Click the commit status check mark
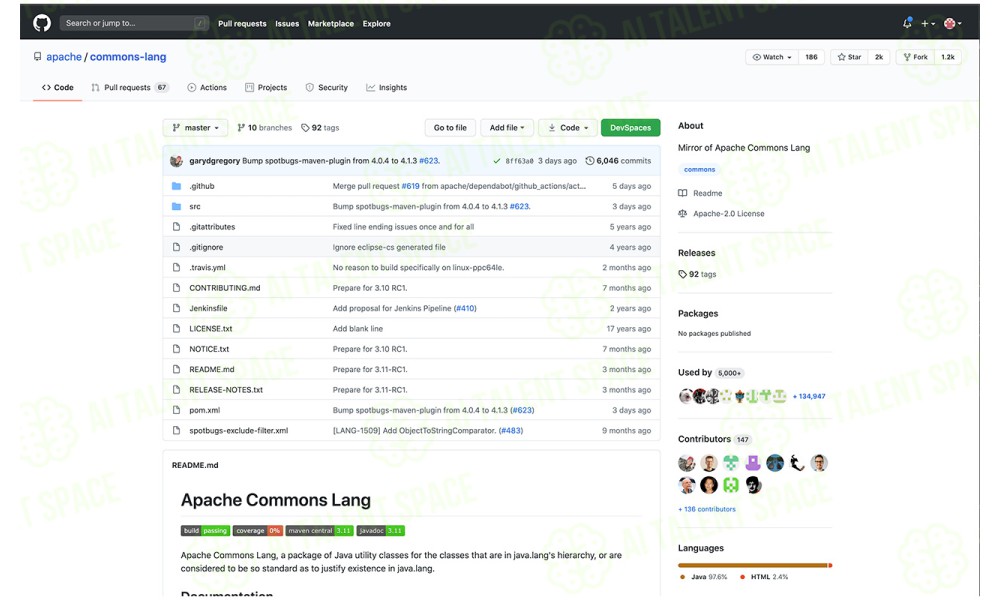 coord(497,161)
